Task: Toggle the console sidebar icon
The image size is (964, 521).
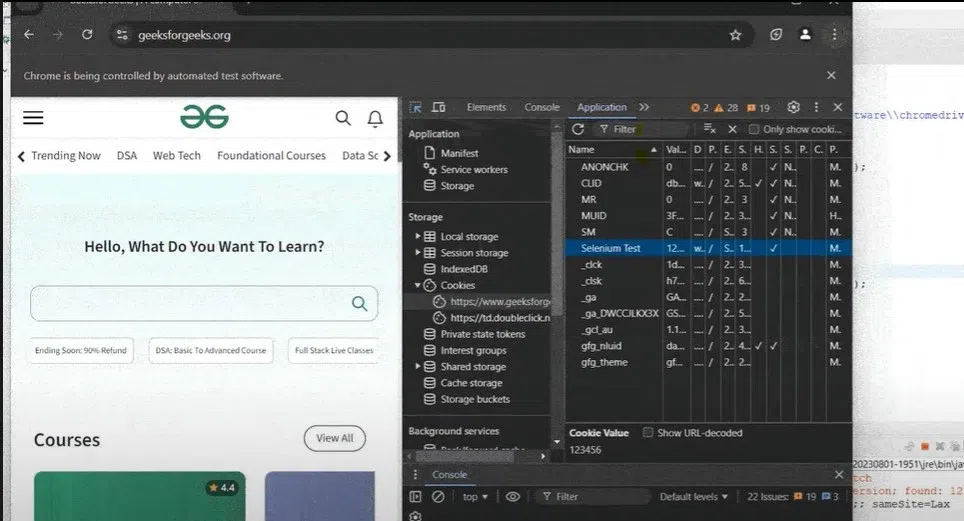Action: tap(416, 496)
